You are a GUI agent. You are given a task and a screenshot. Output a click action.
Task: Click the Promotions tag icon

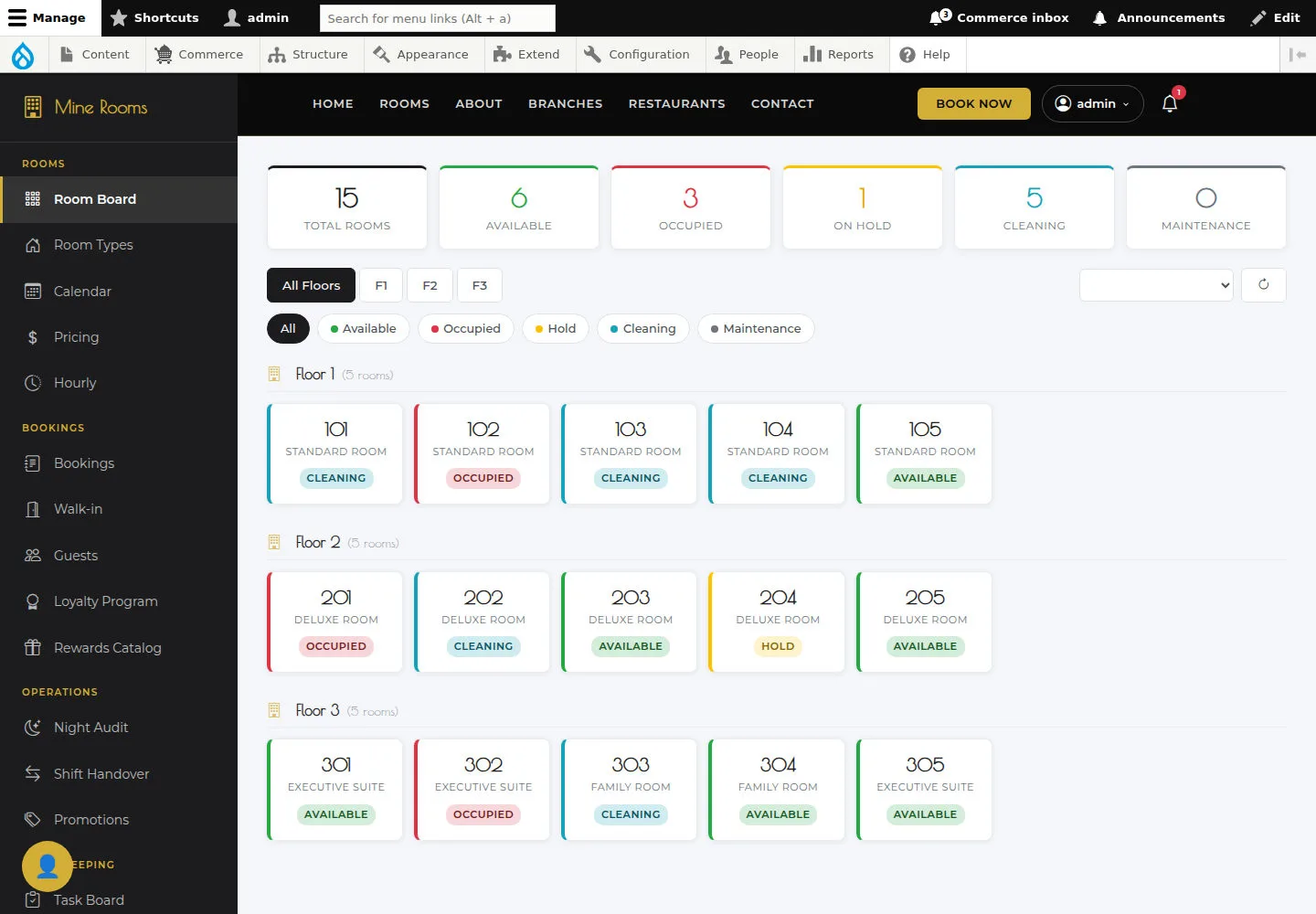click(x=33, y=820)
